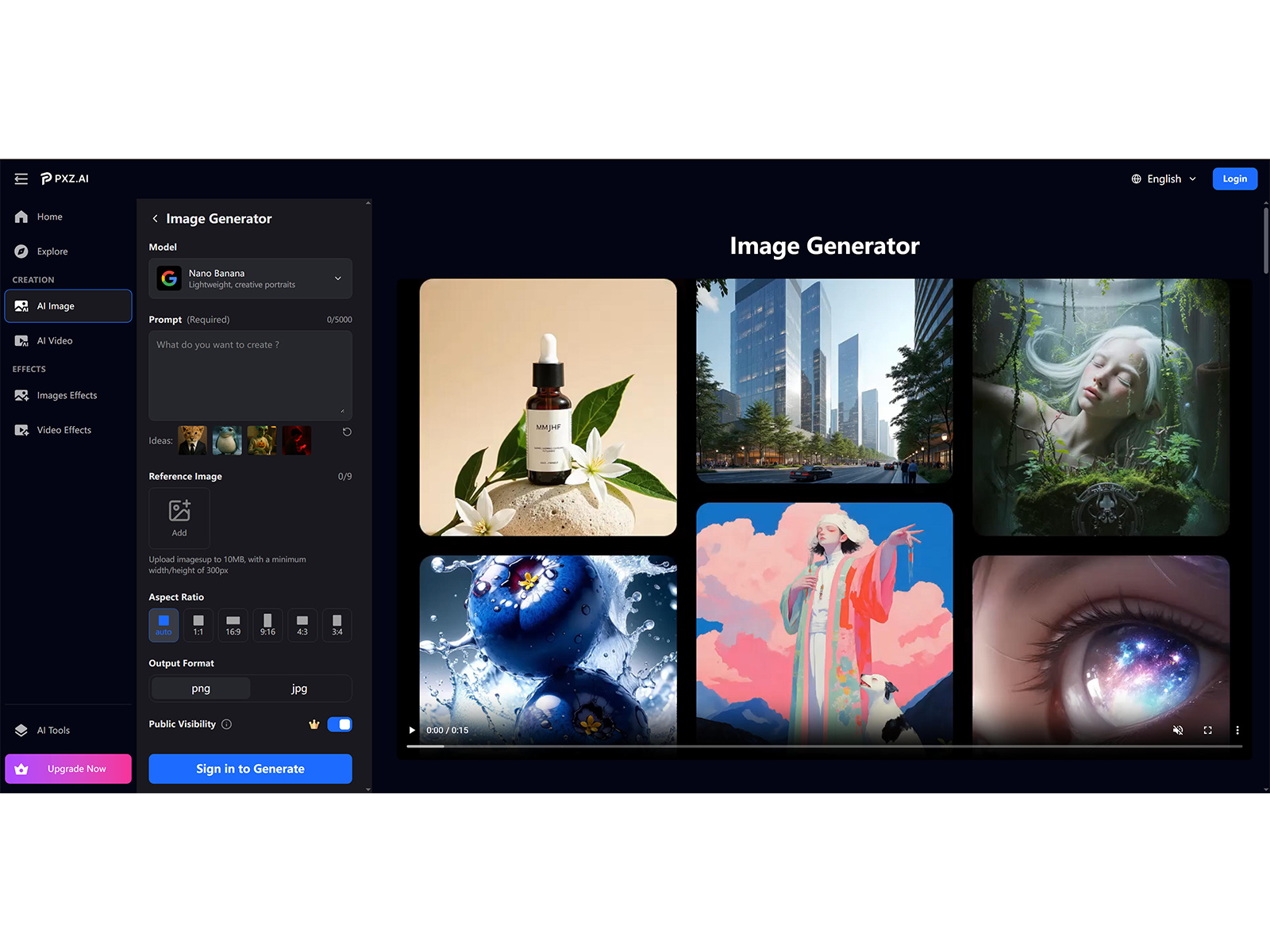1270x952 pixels.
Task: Collapse the Image Generator panel with back chevron
Action: coord(156,218)
